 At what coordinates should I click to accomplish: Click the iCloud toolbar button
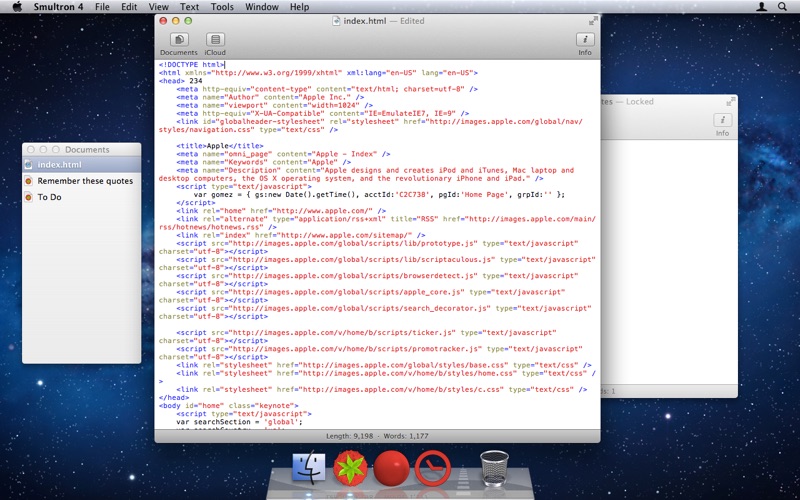[215, 44]
